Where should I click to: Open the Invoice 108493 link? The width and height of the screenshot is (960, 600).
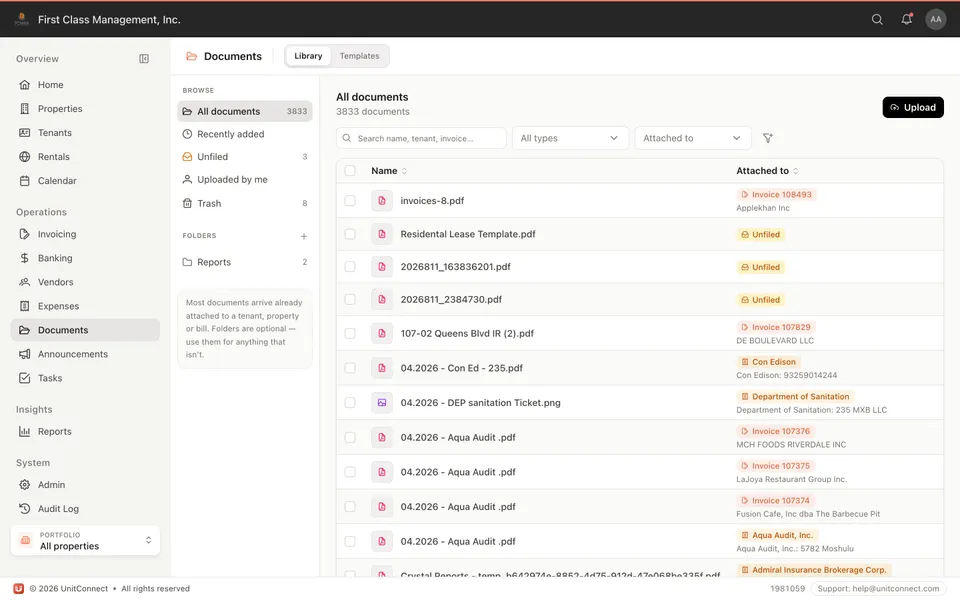(776, 195)
